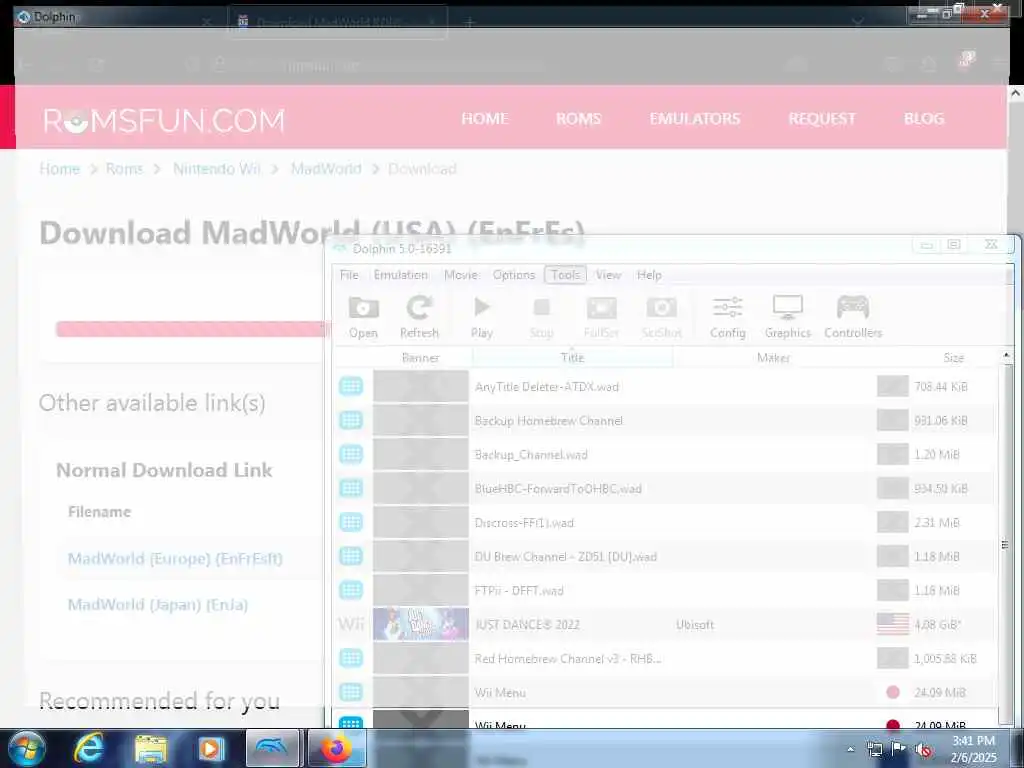Select the Red Homebrew Channel v3 entry

click(664, 658)
